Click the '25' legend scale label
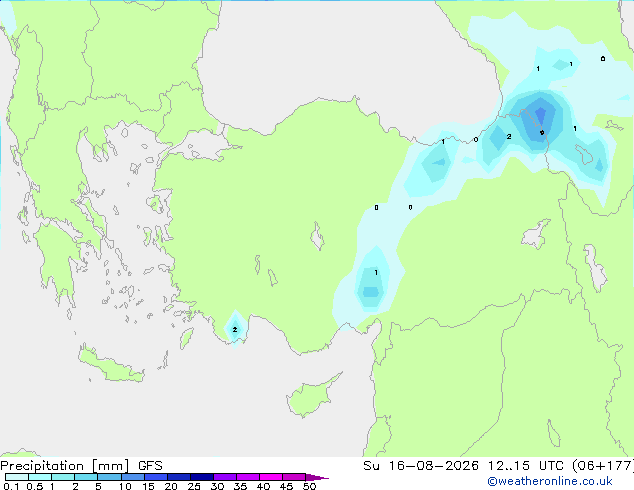This screenshot has width=634, height=490. click(194, 486)
